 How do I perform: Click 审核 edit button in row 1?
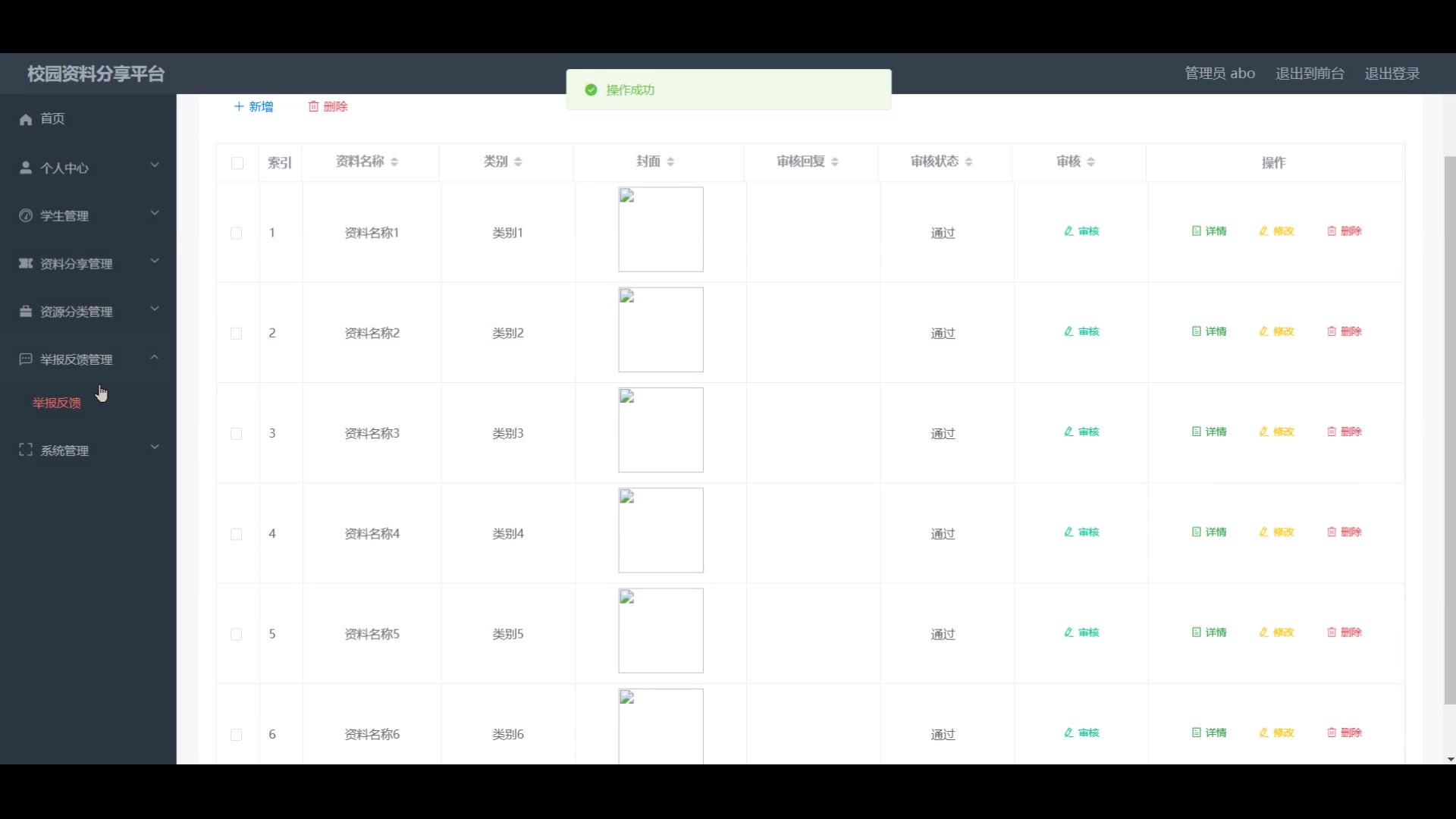[1081, 231]
